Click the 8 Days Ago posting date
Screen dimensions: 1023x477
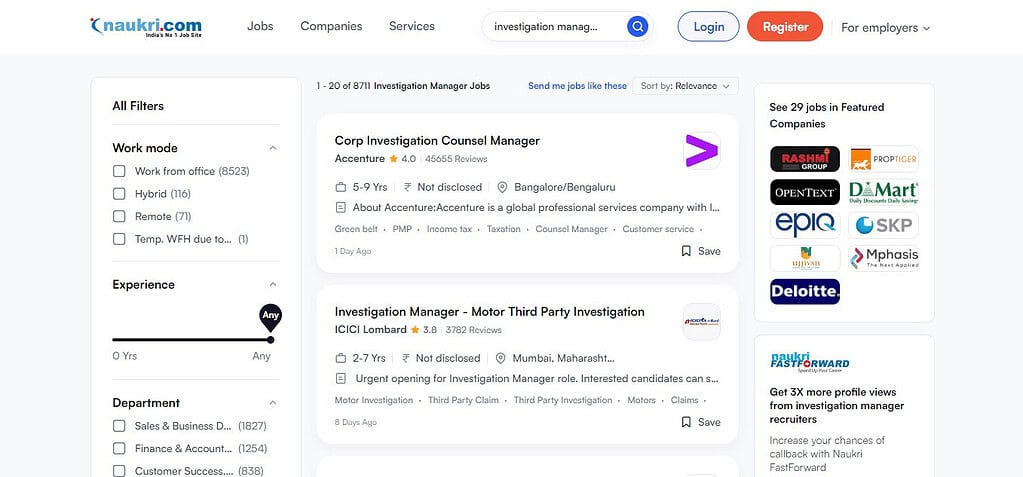[356, 422]
